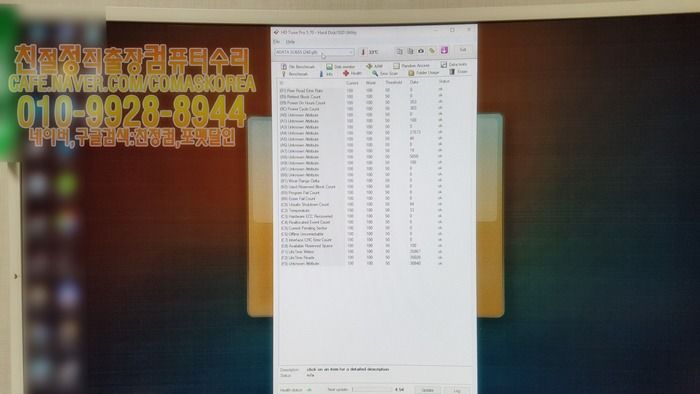Click the Update button at the bottom
This screenshot has height=394, width=700.
pyautogui.click(x=427, y=390)
